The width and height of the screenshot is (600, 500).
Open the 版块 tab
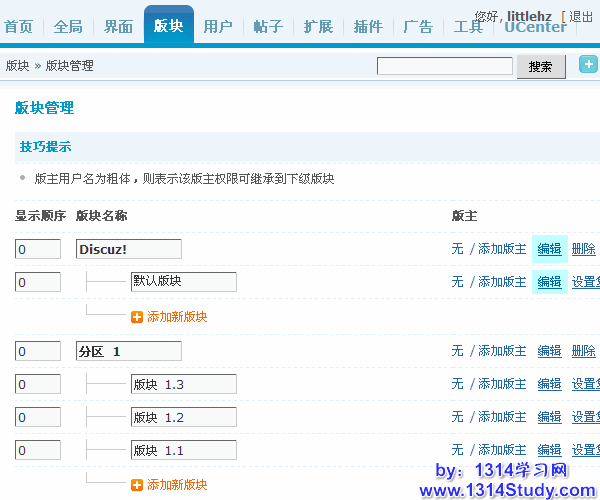coord(168,27)
